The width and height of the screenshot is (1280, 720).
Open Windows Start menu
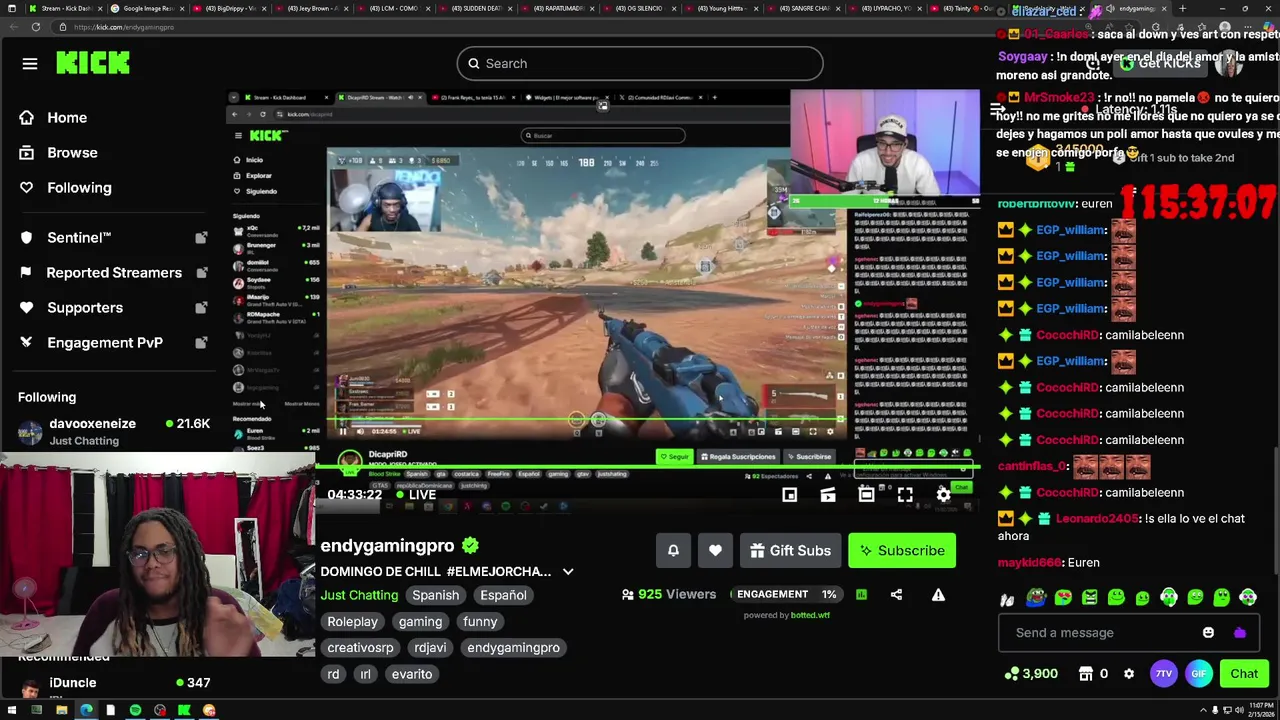pos(11,711)
